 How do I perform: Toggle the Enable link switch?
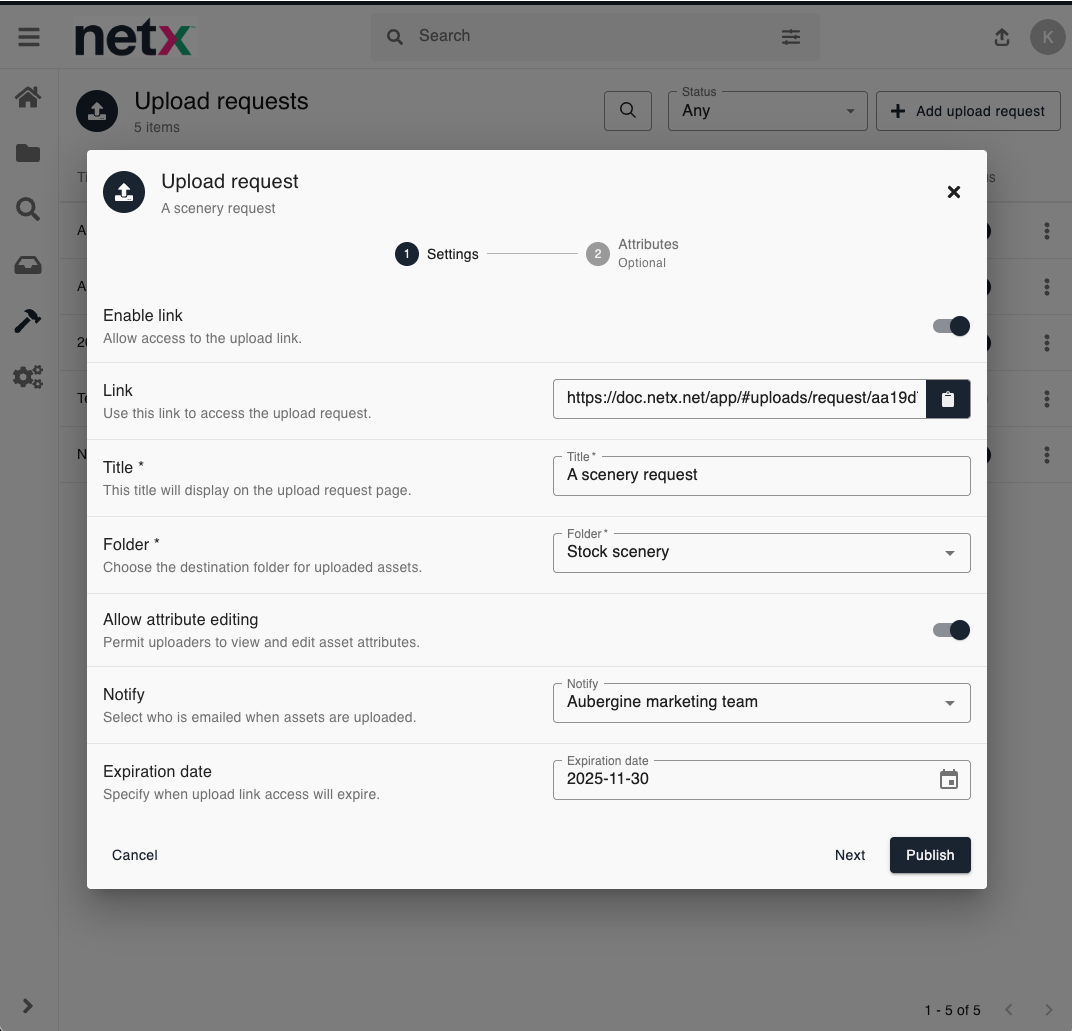951,326
